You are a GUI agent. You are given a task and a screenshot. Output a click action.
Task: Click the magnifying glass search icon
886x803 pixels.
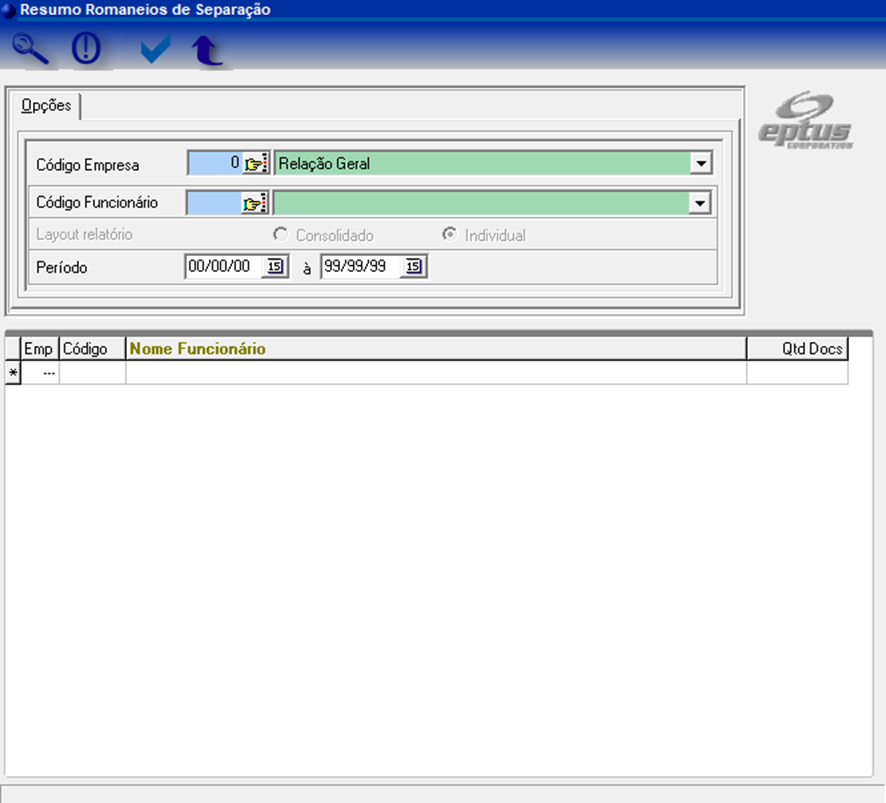[x=30, y=48]
